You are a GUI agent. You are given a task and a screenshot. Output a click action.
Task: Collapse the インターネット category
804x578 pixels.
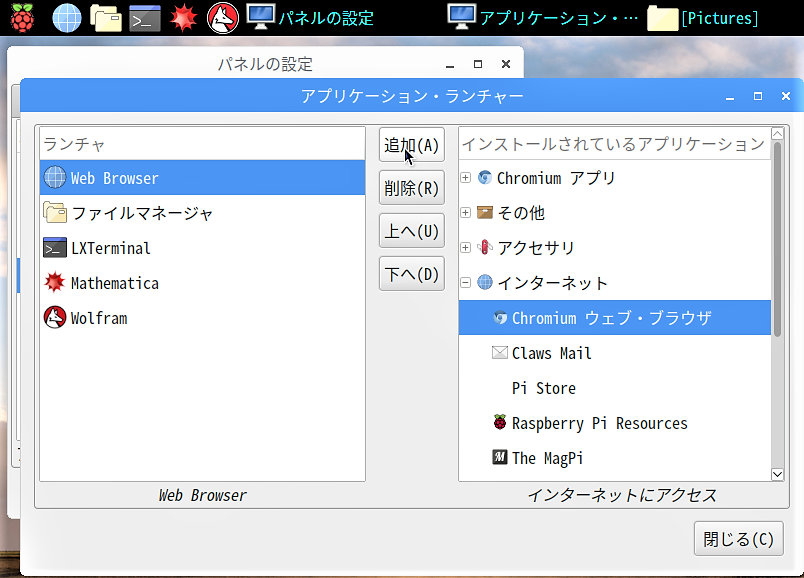[x=466, y=283]
